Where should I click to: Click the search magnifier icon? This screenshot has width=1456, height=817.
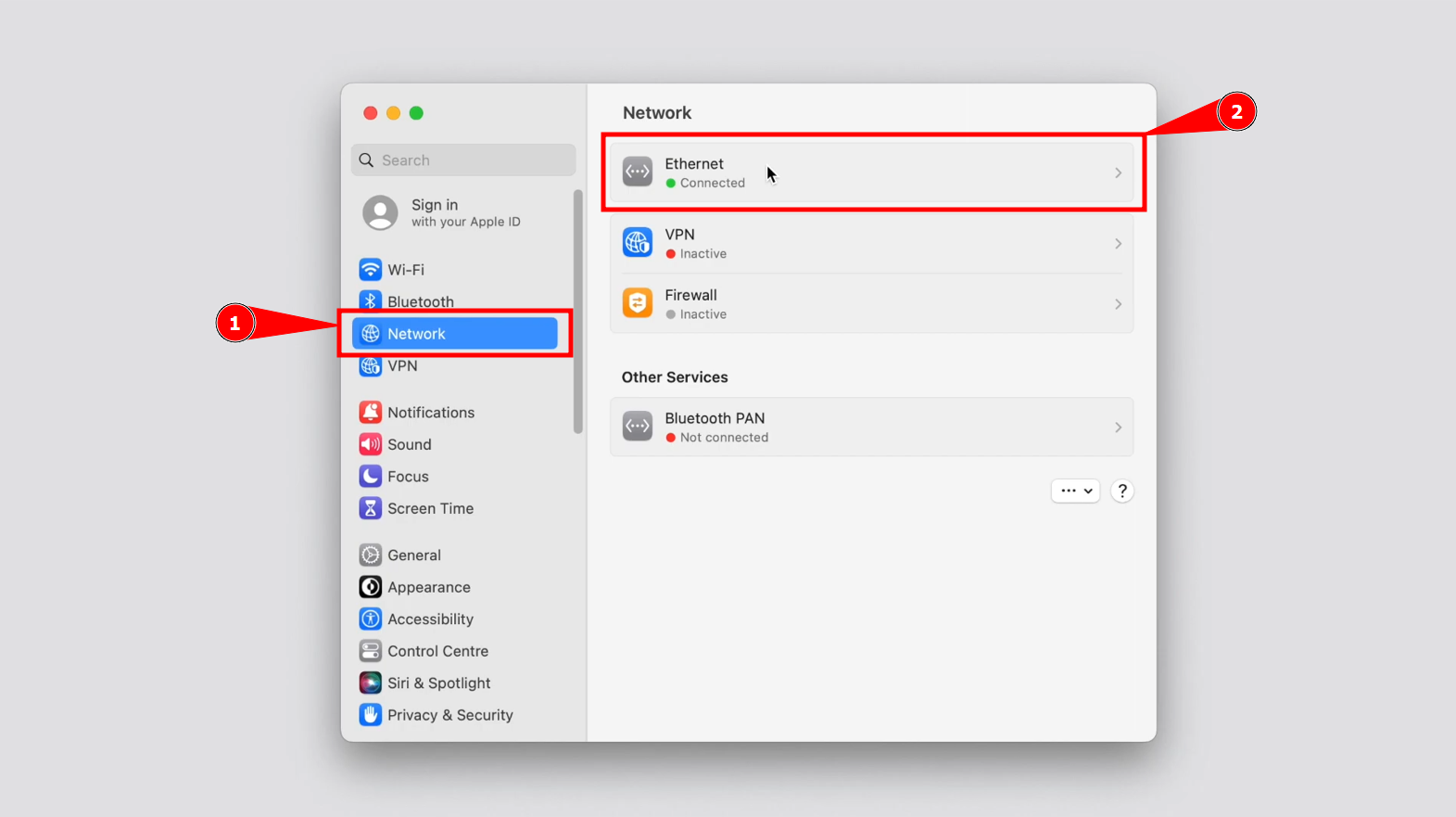[366, 160]
